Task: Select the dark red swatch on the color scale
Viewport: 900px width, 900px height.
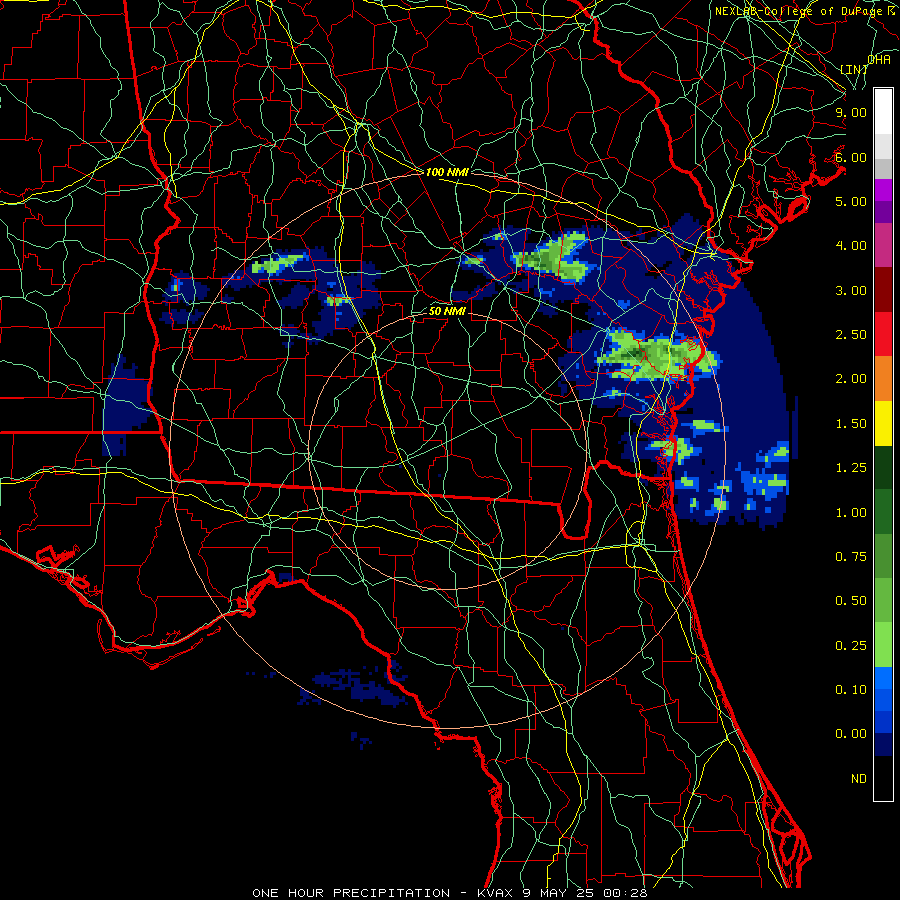Action: pyautogui.click(x=883, y=290)
